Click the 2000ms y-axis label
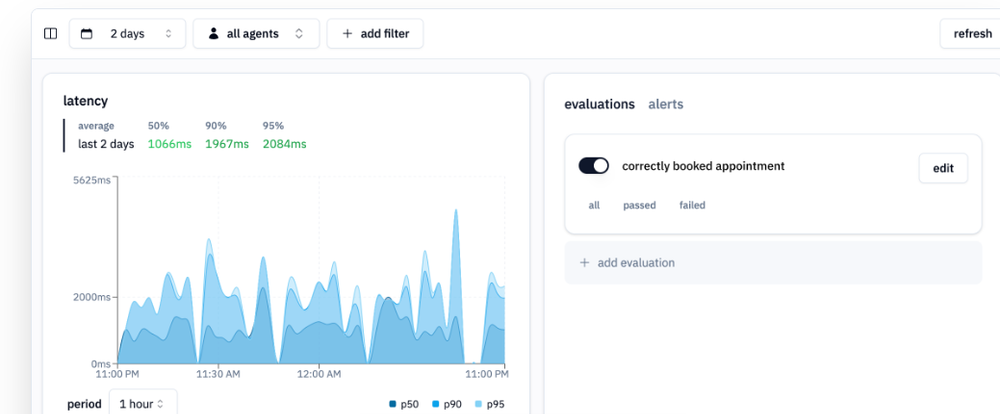This screenshot has height=414, width=1000. [x=91, y=297]
